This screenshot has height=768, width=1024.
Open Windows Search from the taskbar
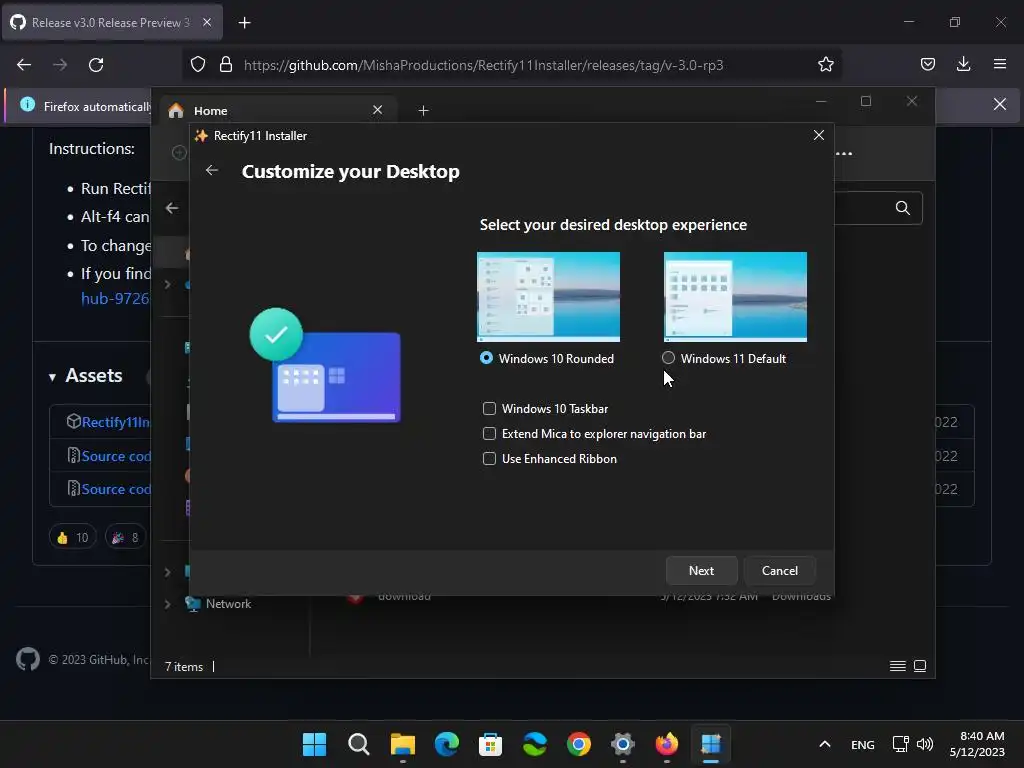(x=359, y=744)
